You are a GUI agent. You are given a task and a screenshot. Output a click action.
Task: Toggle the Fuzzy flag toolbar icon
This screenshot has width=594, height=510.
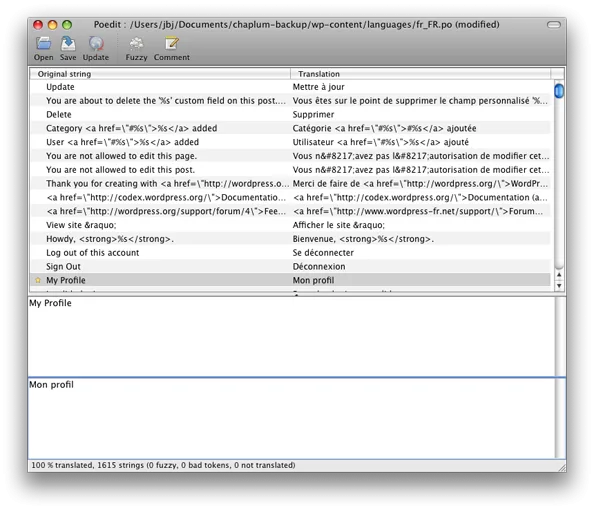[x=136, y=44]
